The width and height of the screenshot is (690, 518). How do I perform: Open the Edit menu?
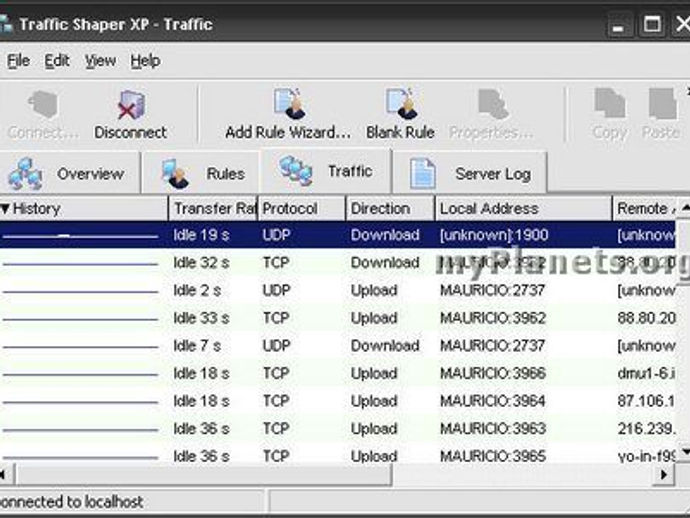pos(57,61)
